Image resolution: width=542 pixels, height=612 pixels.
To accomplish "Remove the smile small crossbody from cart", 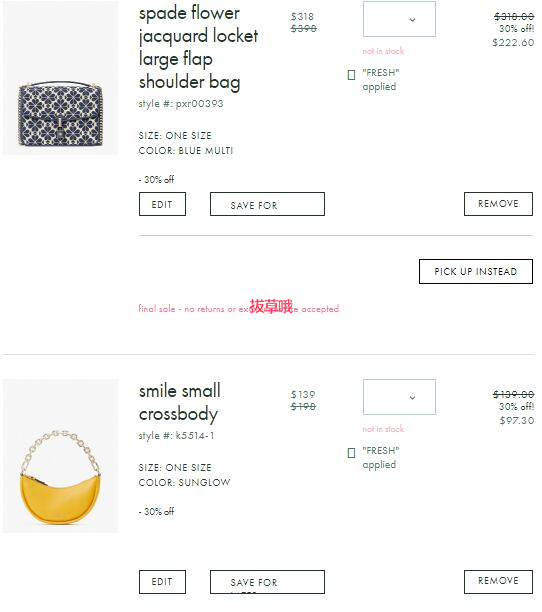I will point(498,582).
